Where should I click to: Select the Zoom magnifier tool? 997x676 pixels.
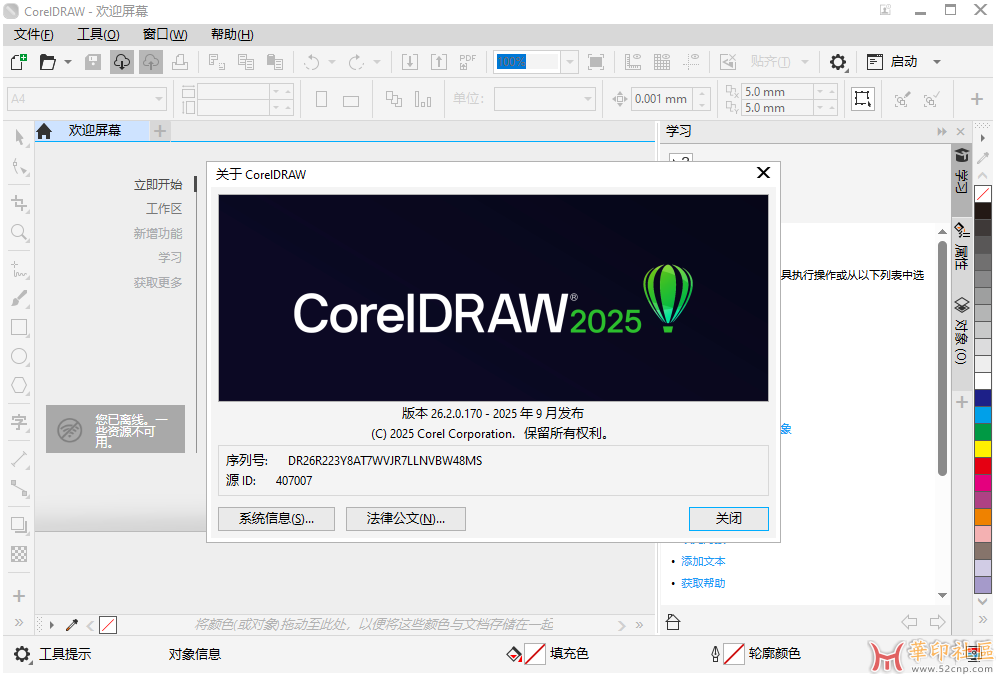[x=19, y=233]
